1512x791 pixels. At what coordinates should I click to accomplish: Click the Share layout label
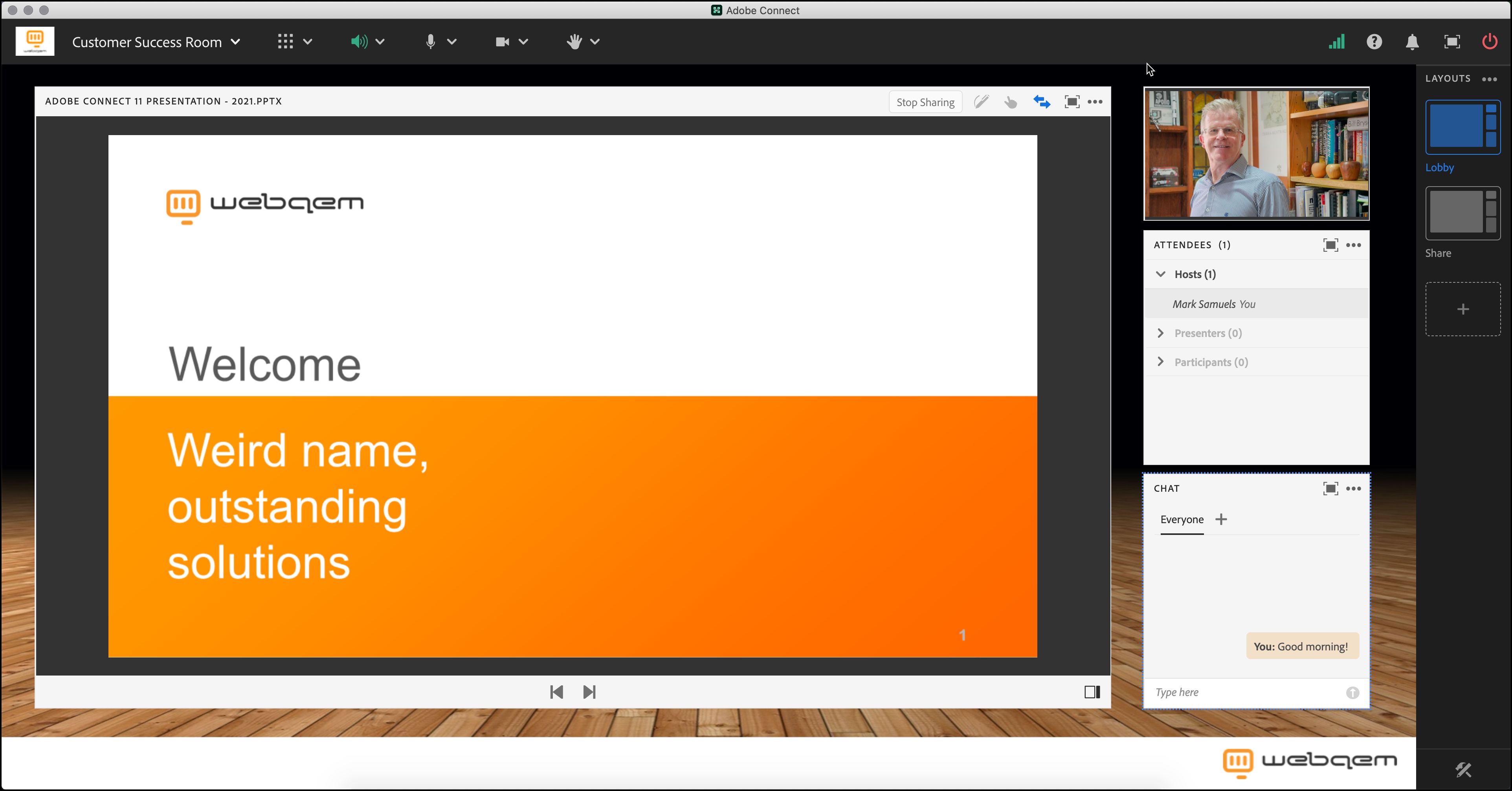pos(1438,253)
